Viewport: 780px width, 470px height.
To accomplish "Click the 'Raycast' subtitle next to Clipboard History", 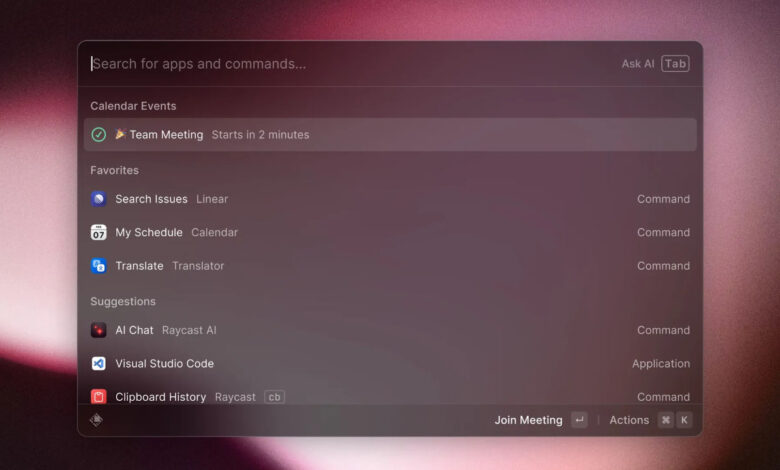I will [235, 397].
